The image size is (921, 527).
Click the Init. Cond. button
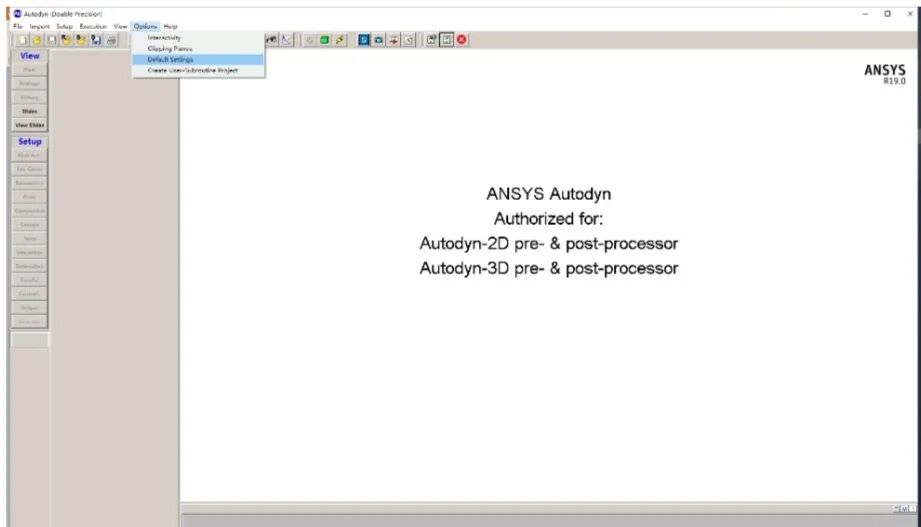click(29, 169)
